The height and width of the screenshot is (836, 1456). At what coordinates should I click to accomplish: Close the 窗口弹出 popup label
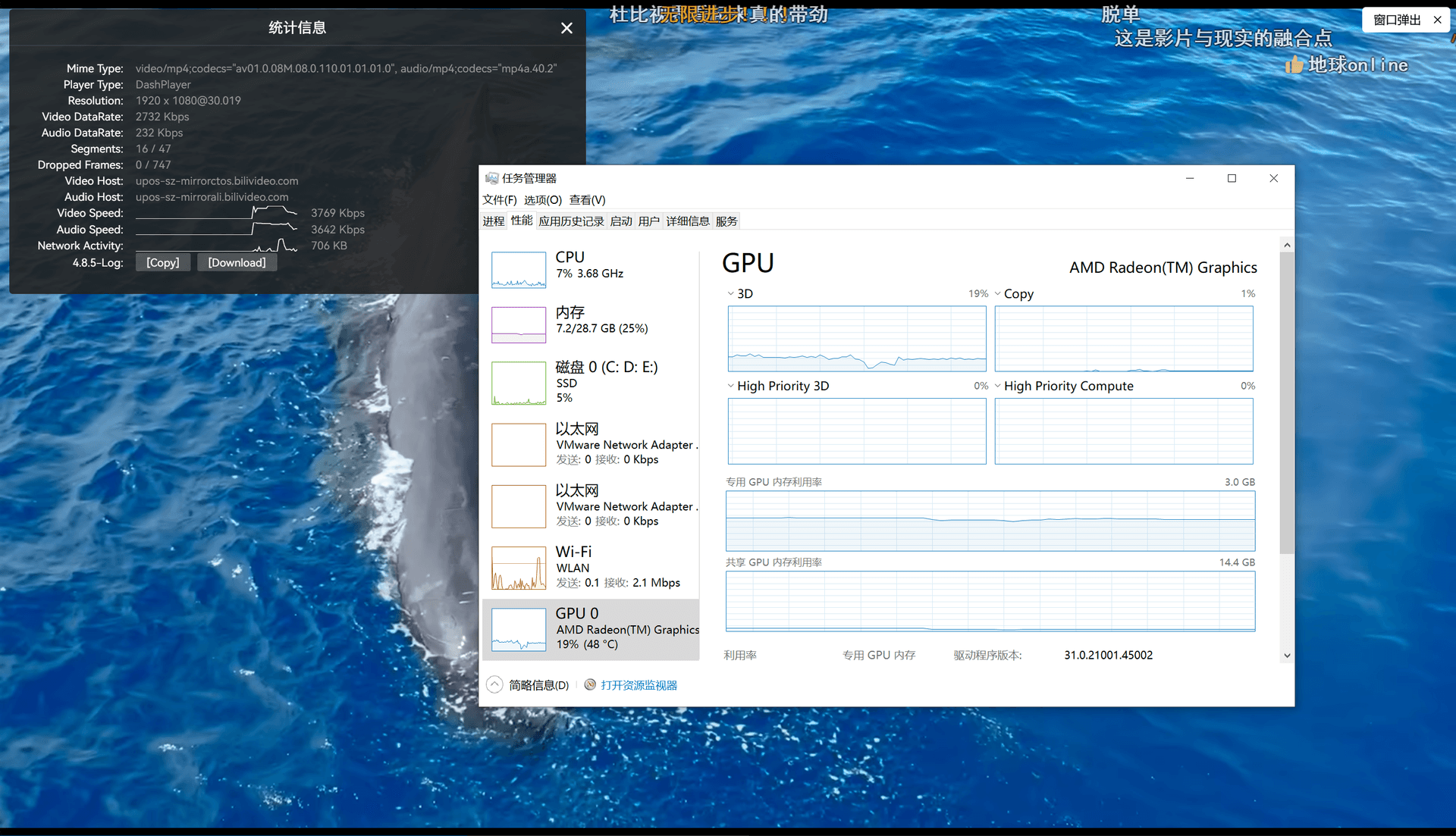coord(1437,20)
